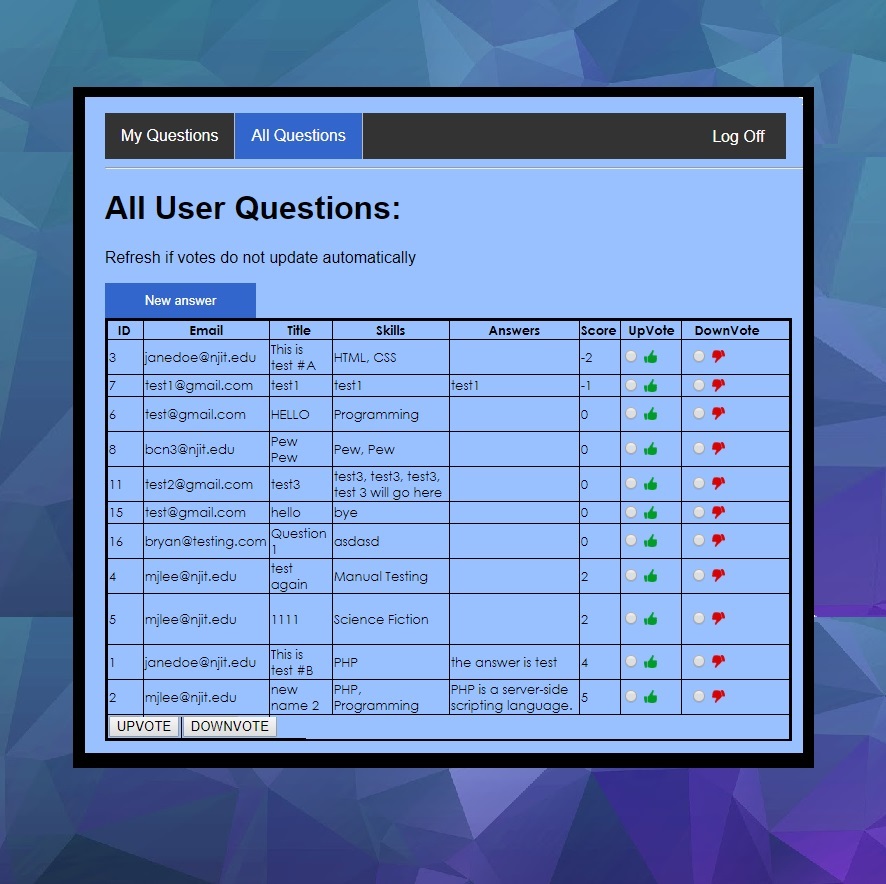Click the Log Off menu item
This screenshot has width=886, height=884.
click(x=738, y=135)
